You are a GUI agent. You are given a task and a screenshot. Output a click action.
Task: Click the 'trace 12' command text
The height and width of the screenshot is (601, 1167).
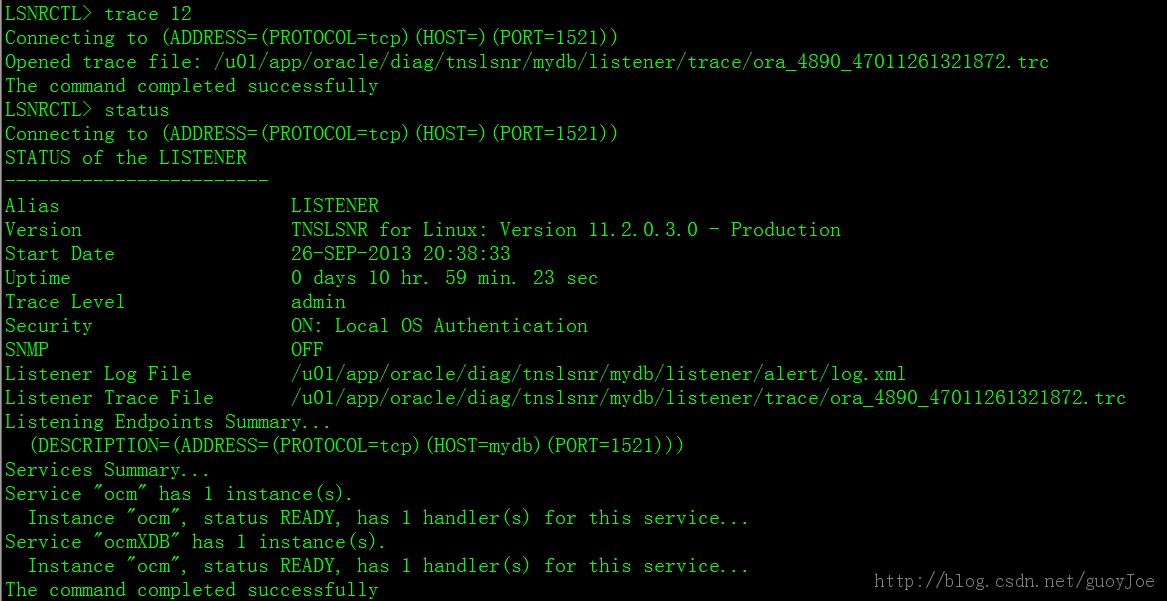147,13
